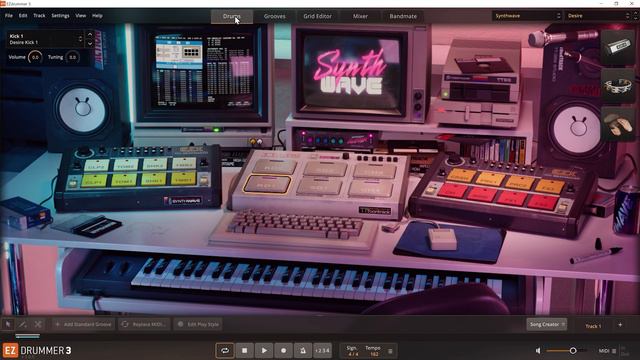
Task: Open Kick 1 instrument selector dropdown
Action: point(46,39)
